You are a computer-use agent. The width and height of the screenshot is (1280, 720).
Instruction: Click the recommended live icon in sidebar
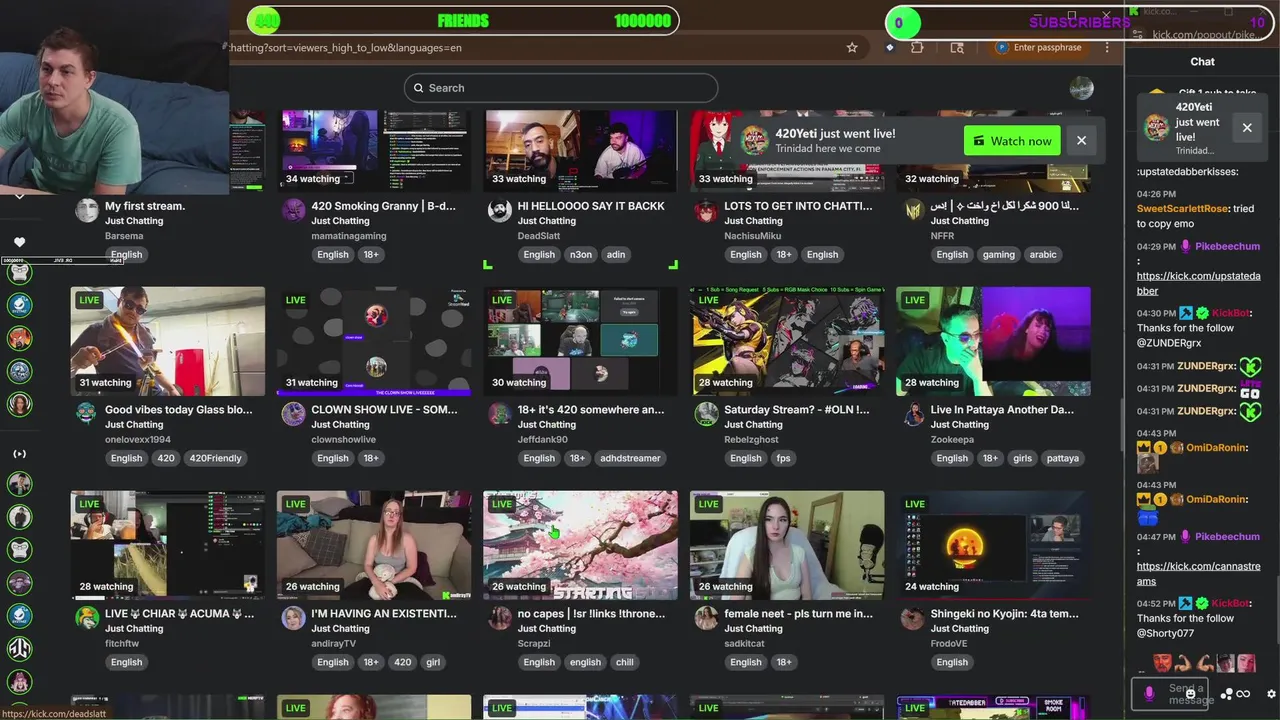[19, 454]
